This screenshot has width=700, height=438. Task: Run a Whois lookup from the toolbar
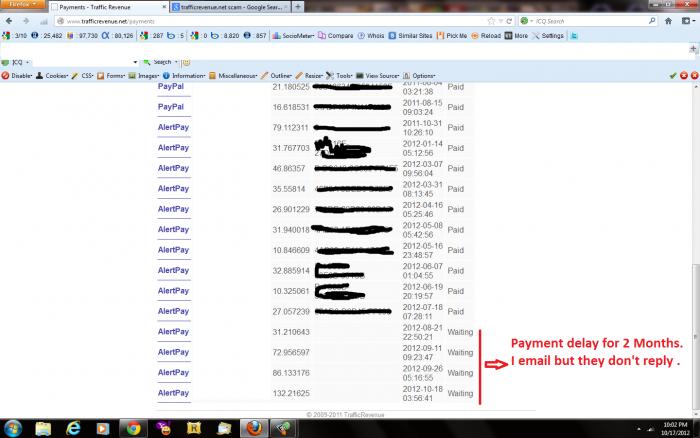click(371, 36)
